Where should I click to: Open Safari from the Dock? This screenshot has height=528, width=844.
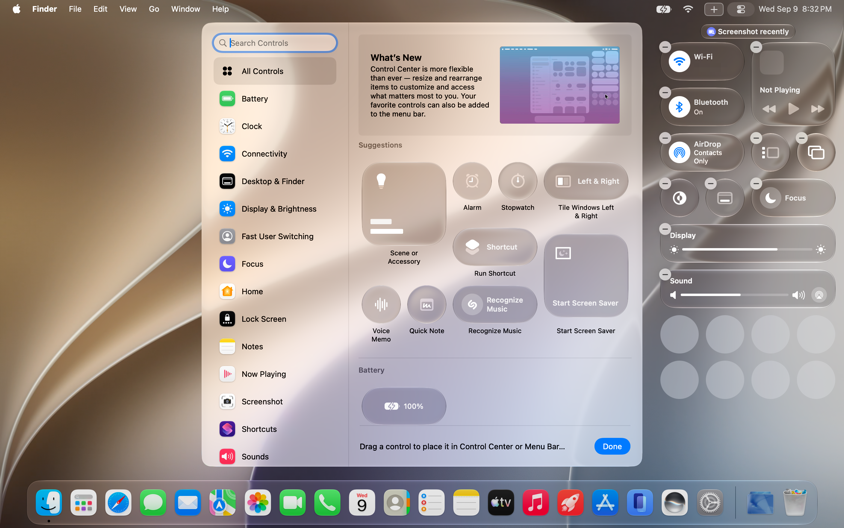[x=118, y=503]
